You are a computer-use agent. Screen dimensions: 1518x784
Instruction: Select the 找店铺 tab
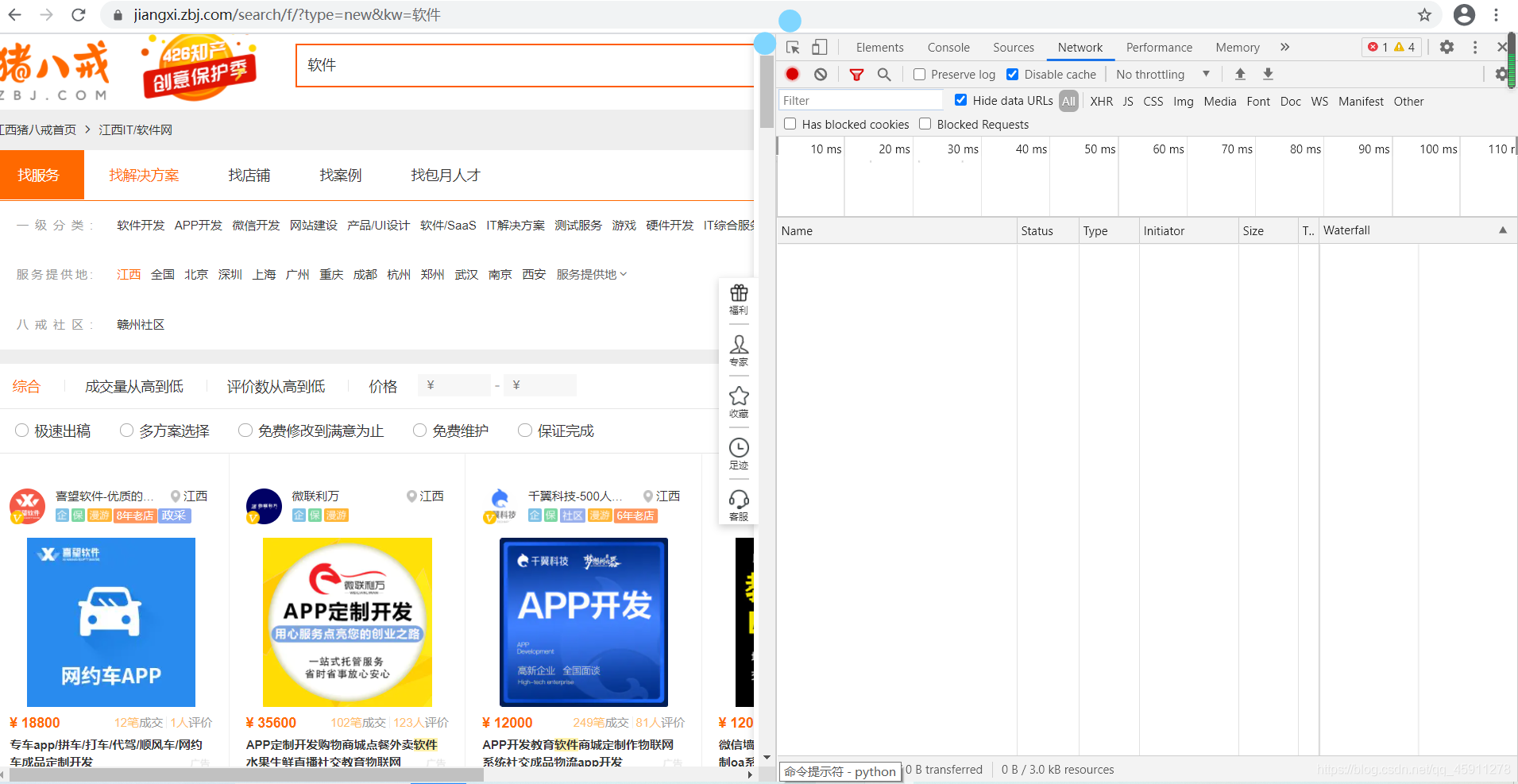tap(249, 175)
